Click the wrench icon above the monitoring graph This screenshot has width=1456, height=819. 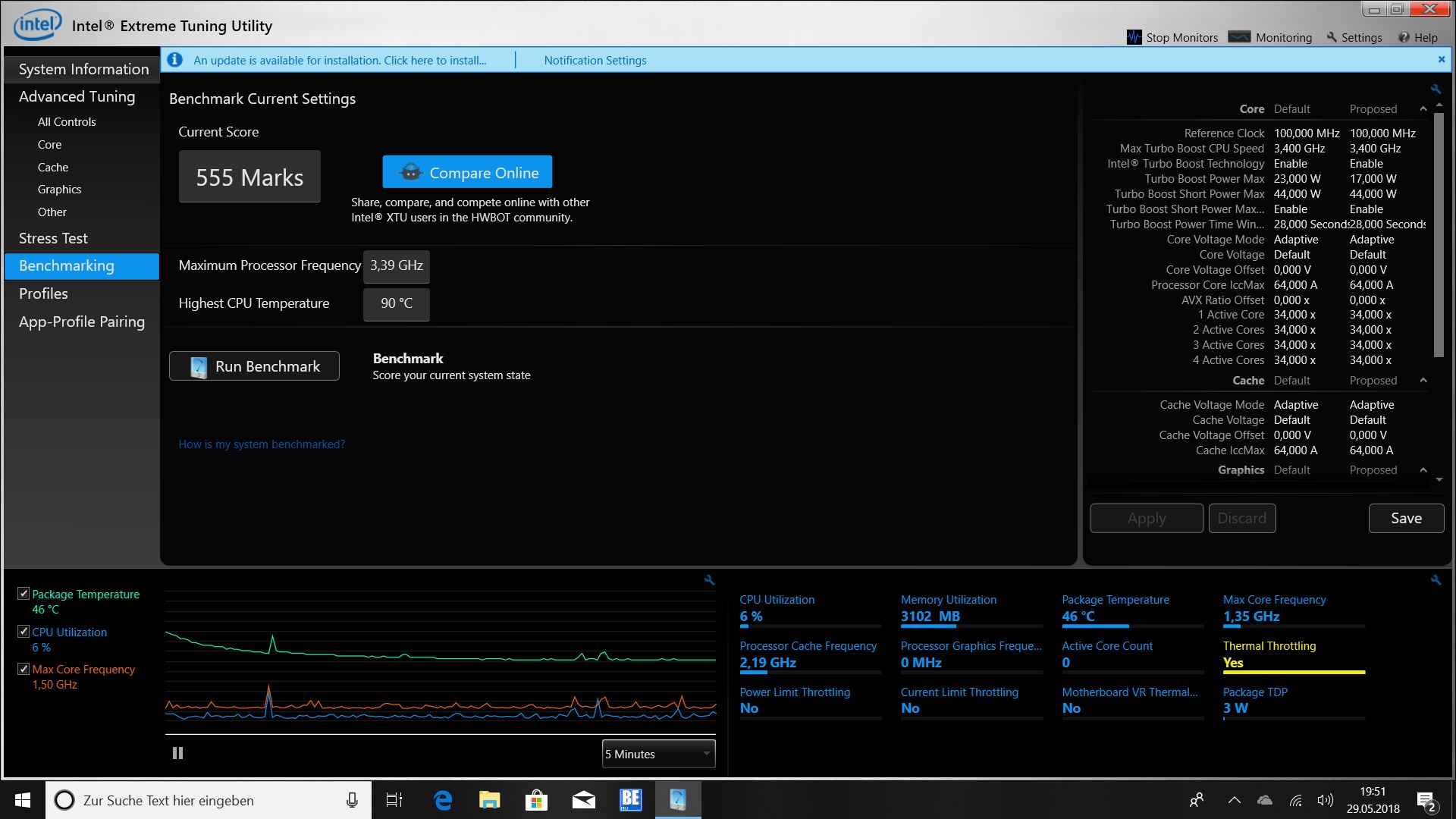[x=709, y=580]
